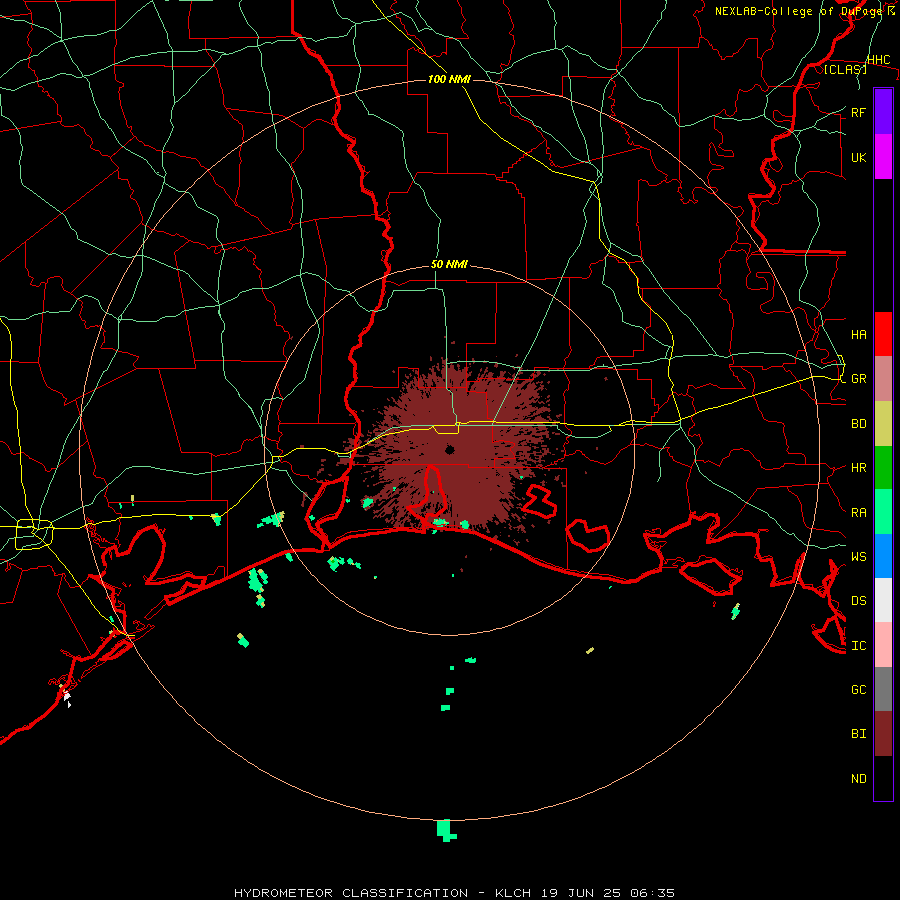Viewport: 900px width, 900px height.
Task: Click the GC legend label
Action: pos(858,690)
